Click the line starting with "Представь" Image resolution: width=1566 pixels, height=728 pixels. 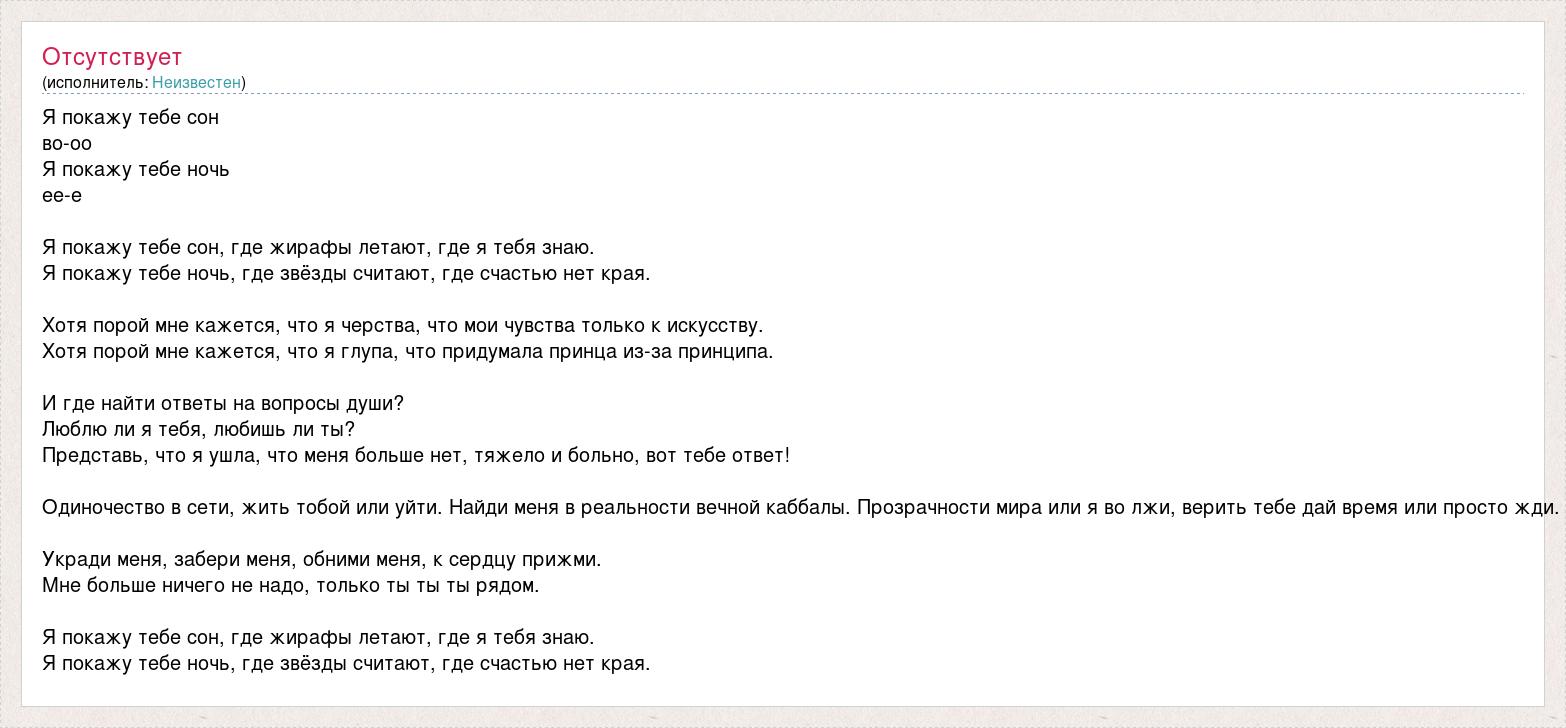coord(416,456)
